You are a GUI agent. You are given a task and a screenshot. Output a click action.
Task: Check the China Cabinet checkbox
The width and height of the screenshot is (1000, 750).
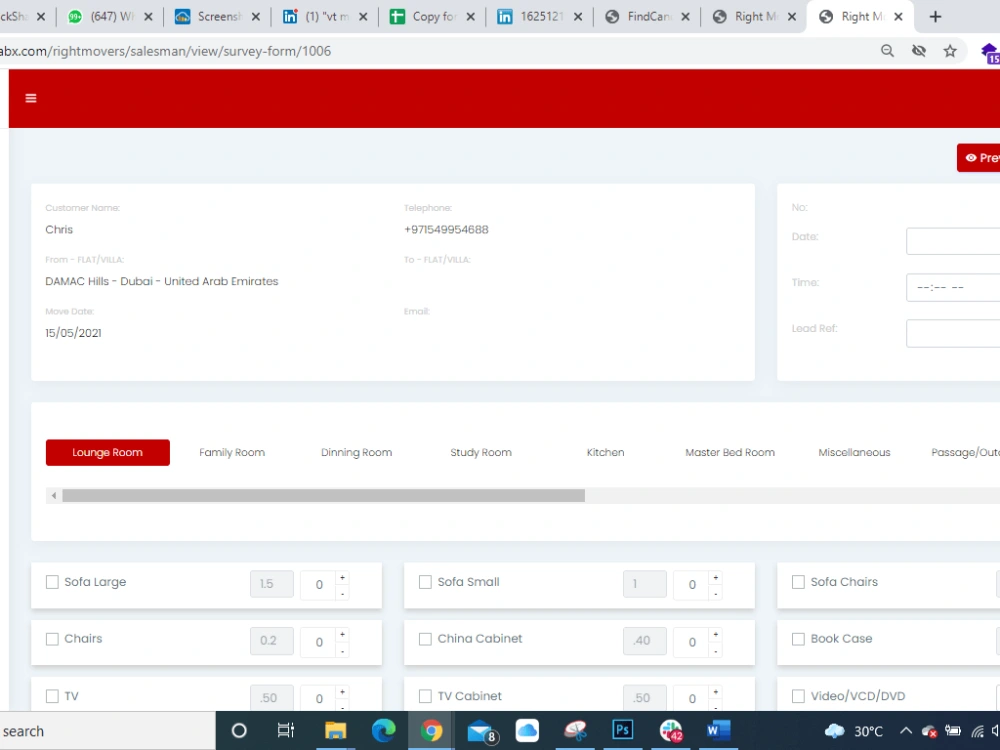(425, 638)
